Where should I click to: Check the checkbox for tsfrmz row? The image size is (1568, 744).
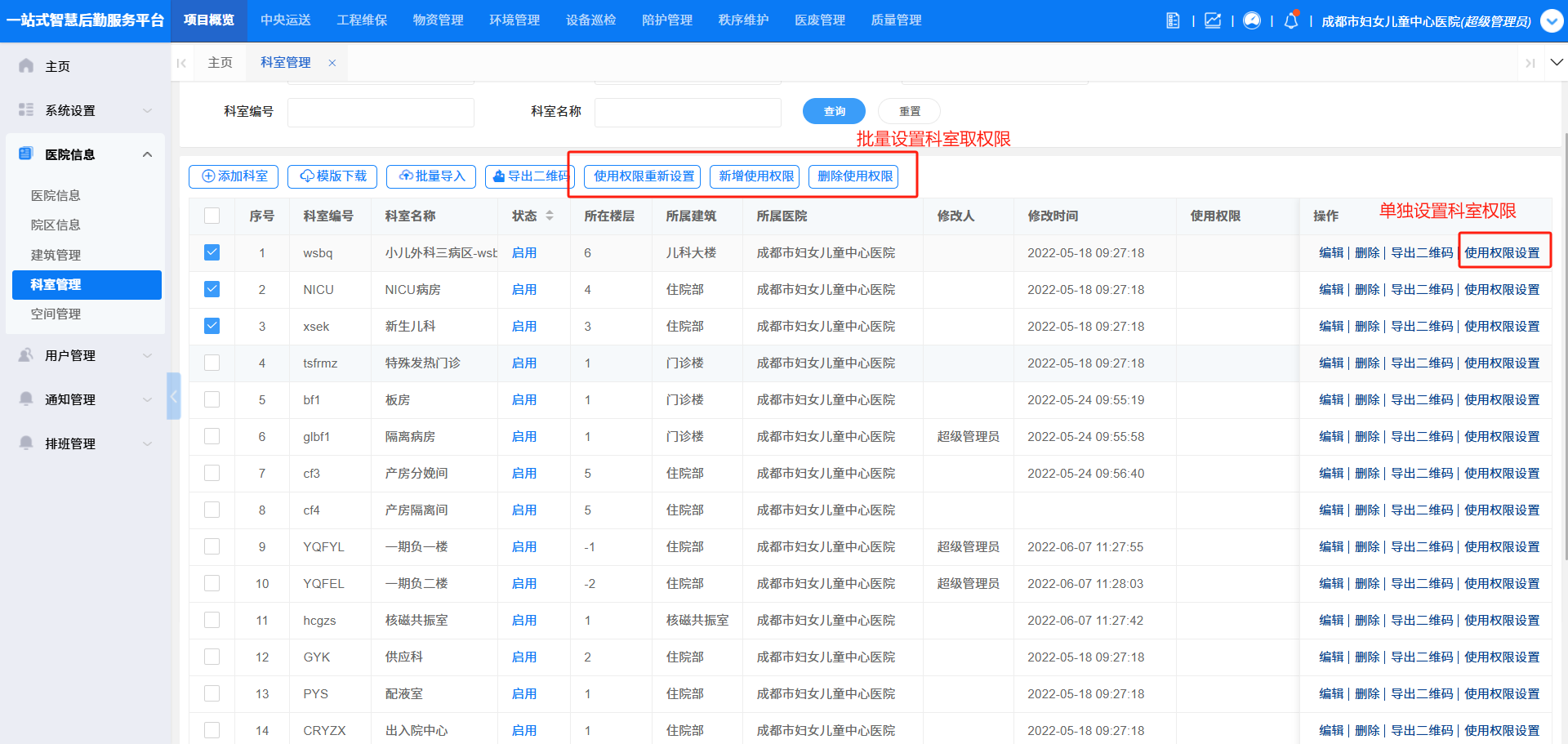(x=212, y=363)
